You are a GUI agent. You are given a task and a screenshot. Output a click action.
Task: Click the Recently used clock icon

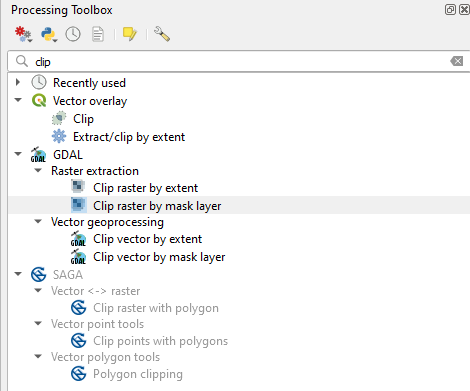tap(39, 82)
